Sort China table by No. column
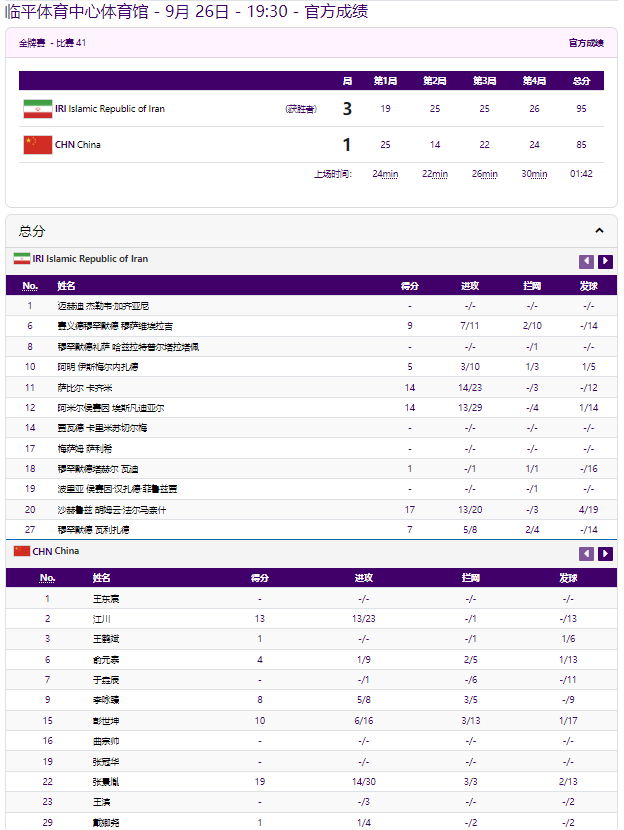Image resolution: width=624 pixels, height=830 pixels. pos(48,578)
